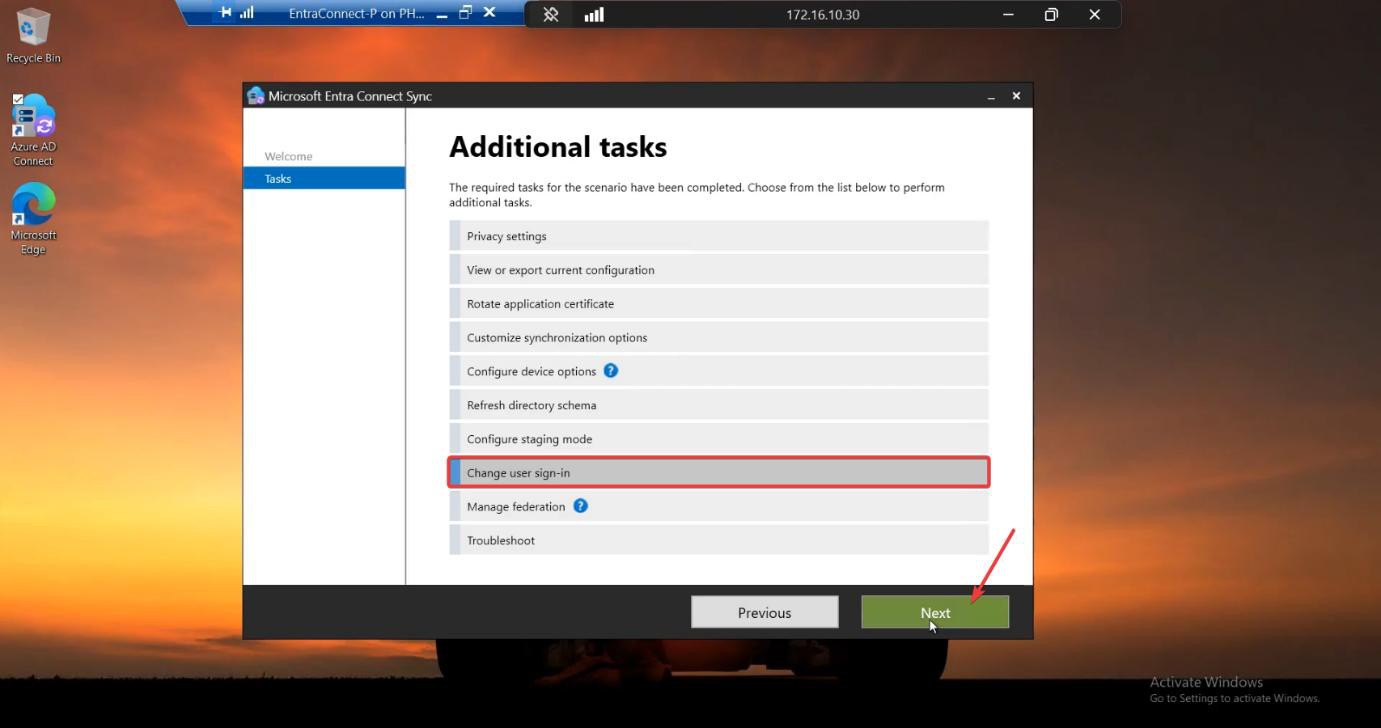This screenshot has height=728, width=1381.
Task: Click the required tasks description text
Action: point(697,194)
